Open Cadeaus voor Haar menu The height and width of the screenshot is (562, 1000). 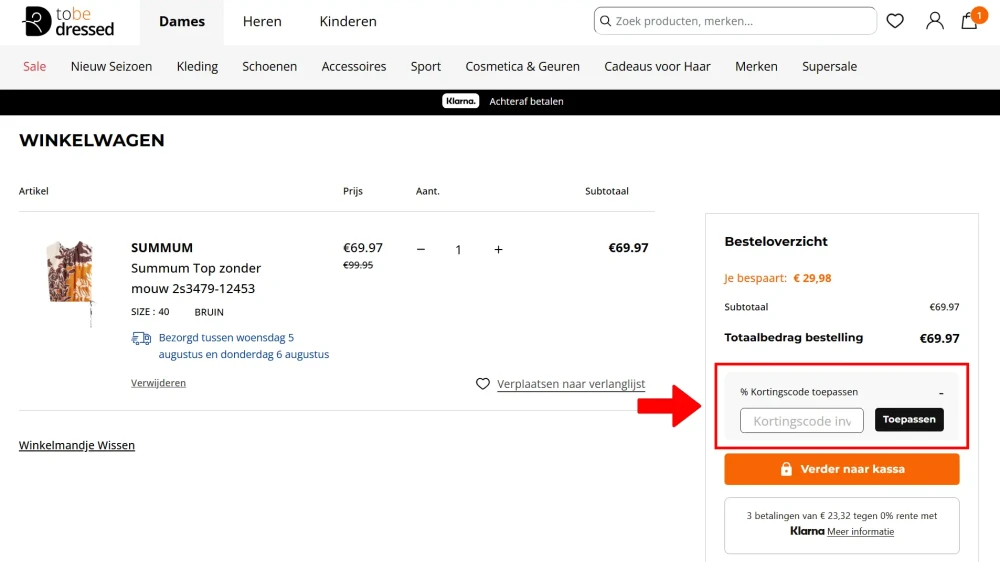pyautogui.click(x=658, y=66)
